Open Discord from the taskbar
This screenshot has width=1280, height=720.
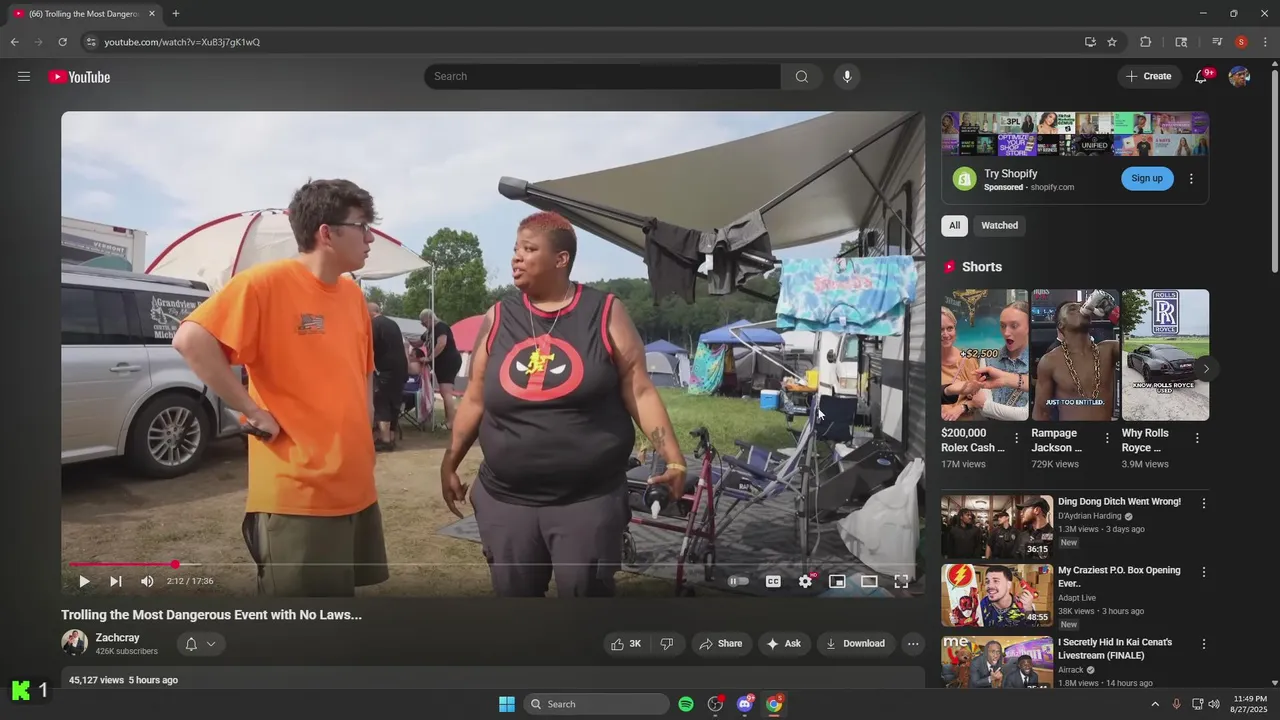tap(745, 704)
